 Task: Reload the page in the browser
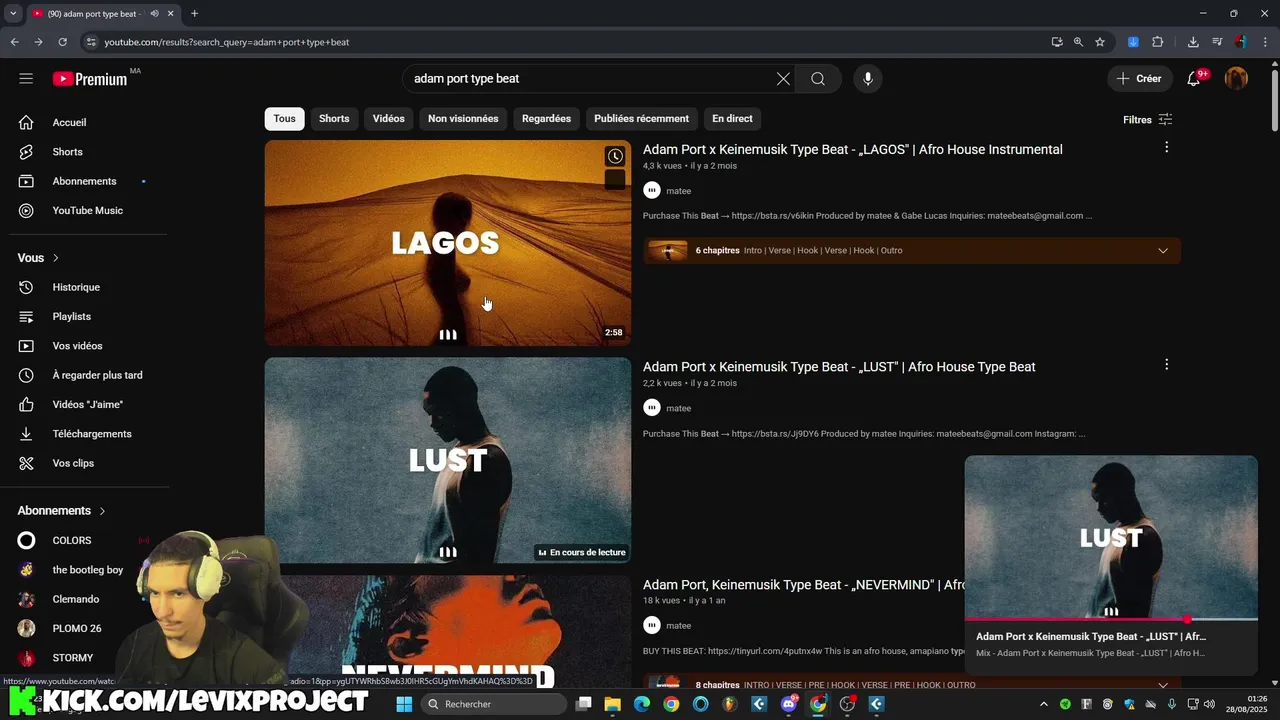click(62, 42)
